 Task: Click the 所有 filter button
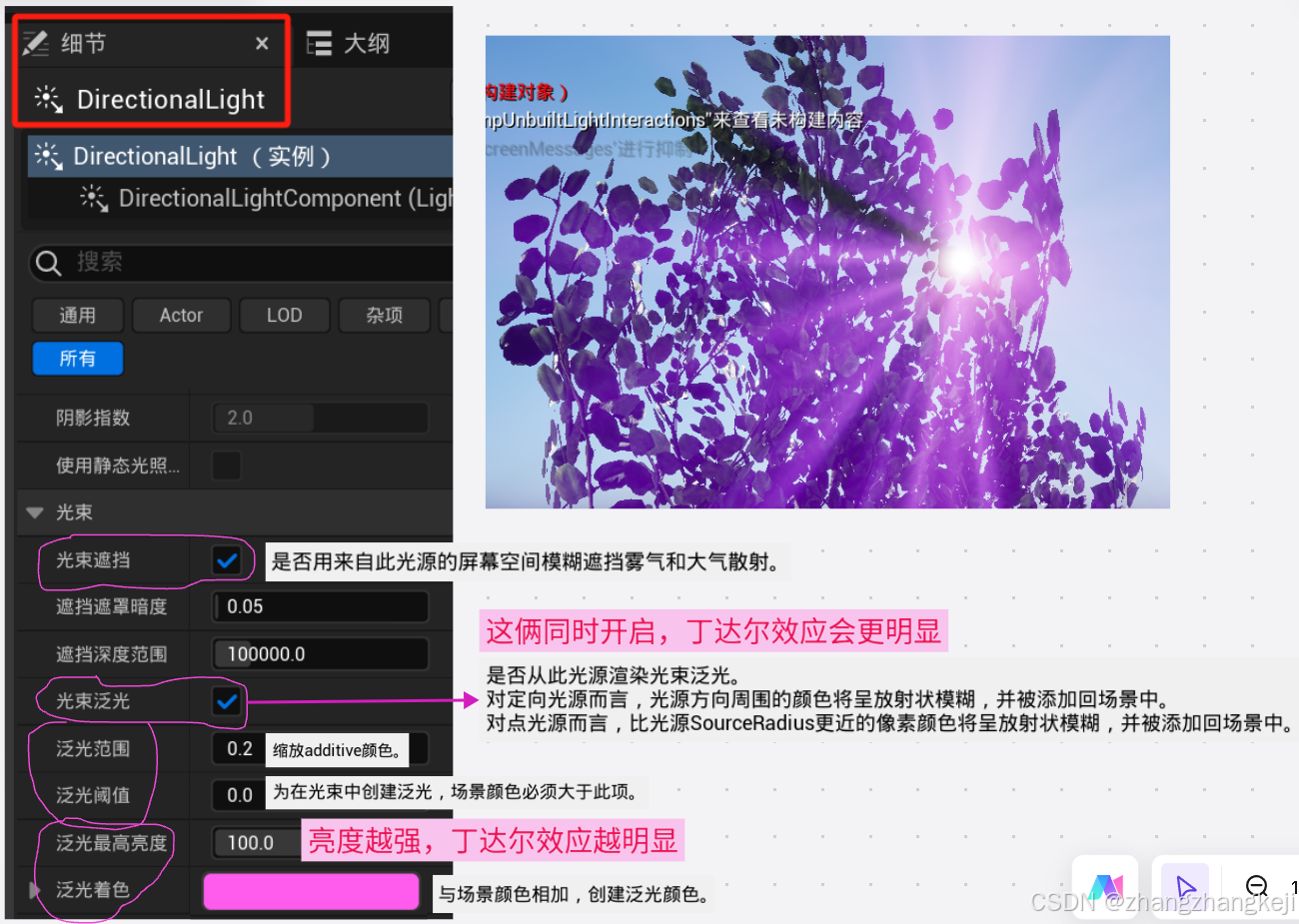pos(77,359)
